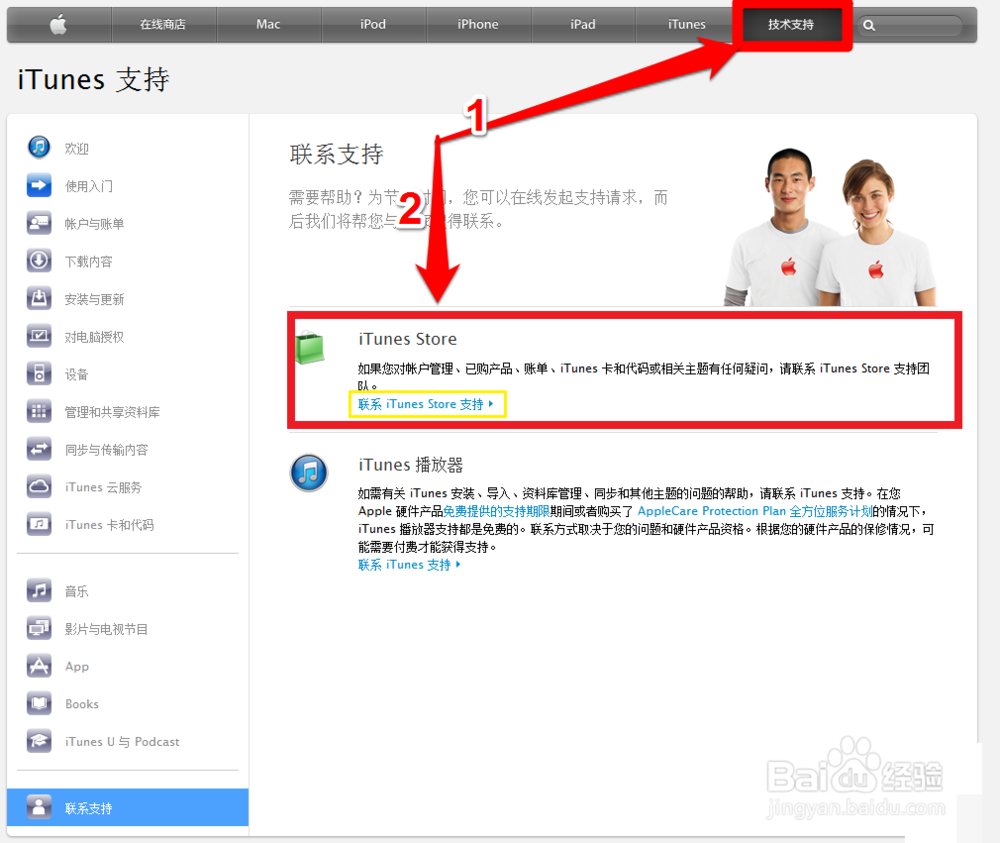This screenshot has height=843, width=1000.
Task: Click the 使用入门 arrow icon
Action: pos(39,186)
